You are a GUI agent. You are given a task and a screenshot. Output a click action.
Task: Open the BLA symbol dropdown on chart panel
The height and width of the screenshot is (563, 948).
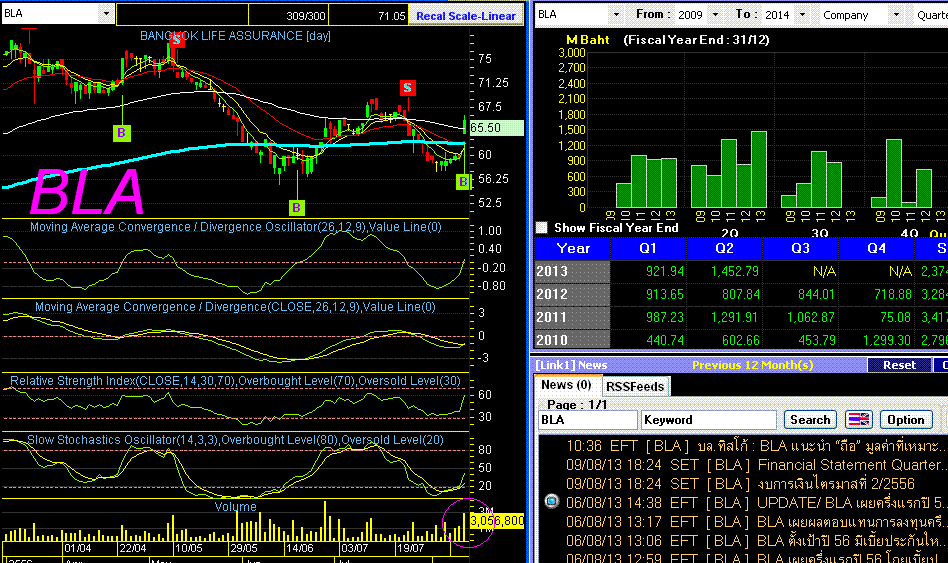click(106, 13)
